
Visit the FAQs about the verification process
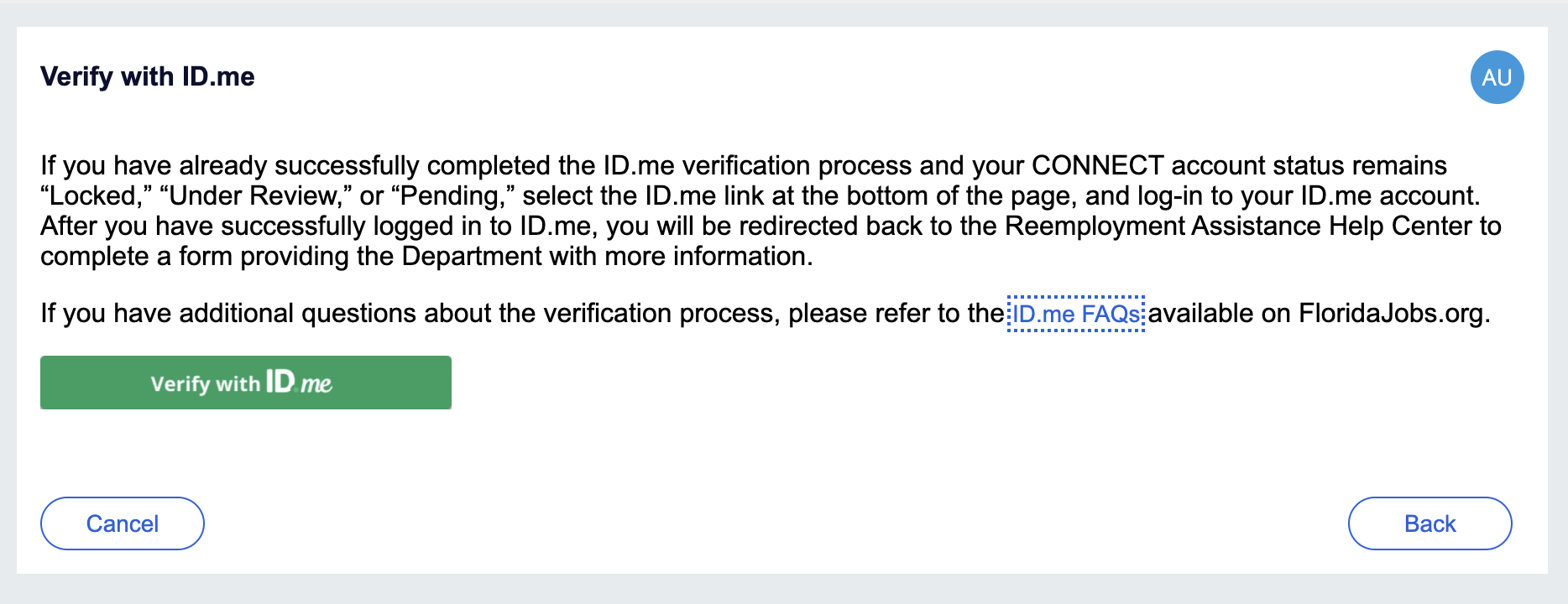[1076, 314]
